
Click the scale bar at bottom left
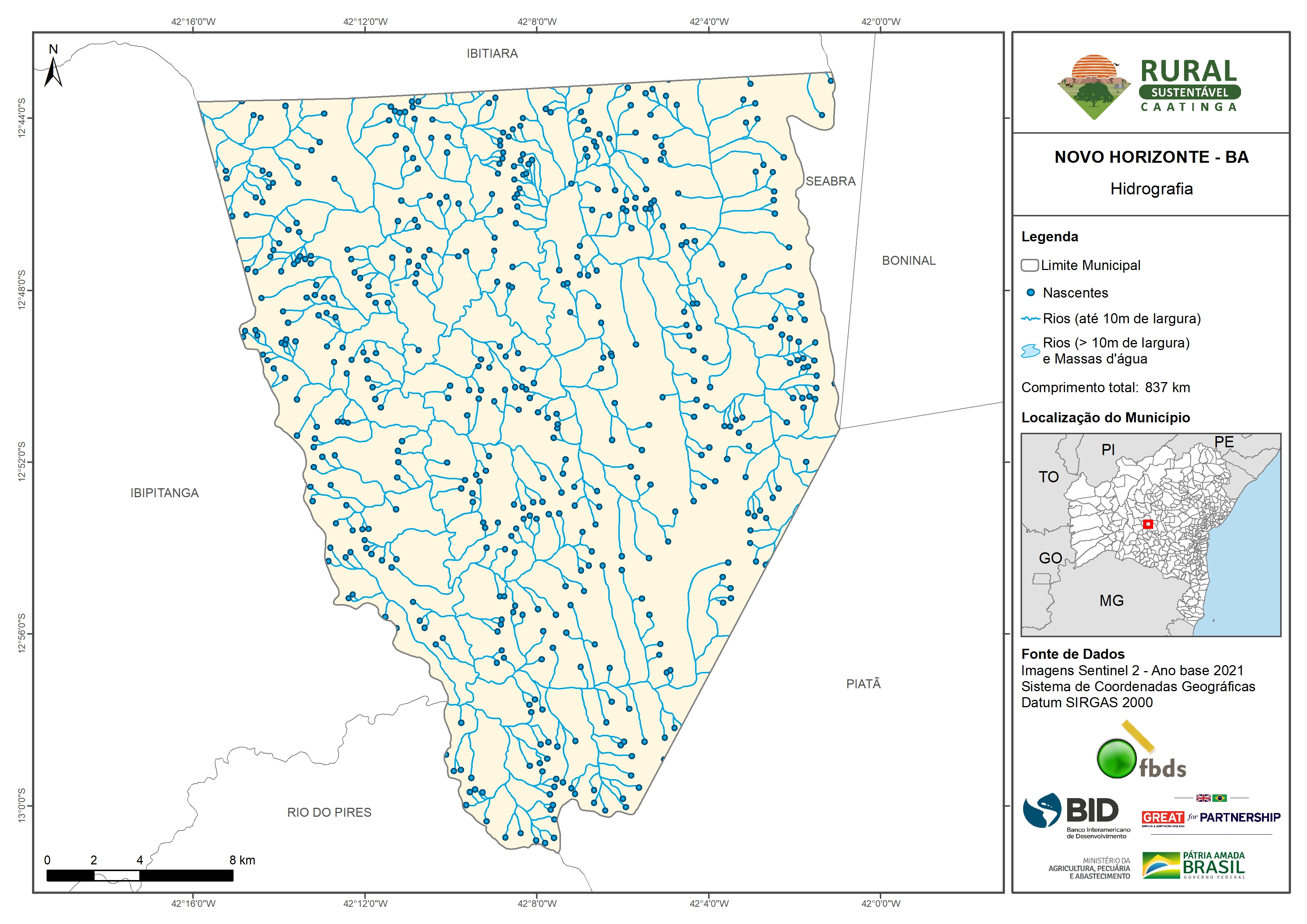tap(139, 876)
